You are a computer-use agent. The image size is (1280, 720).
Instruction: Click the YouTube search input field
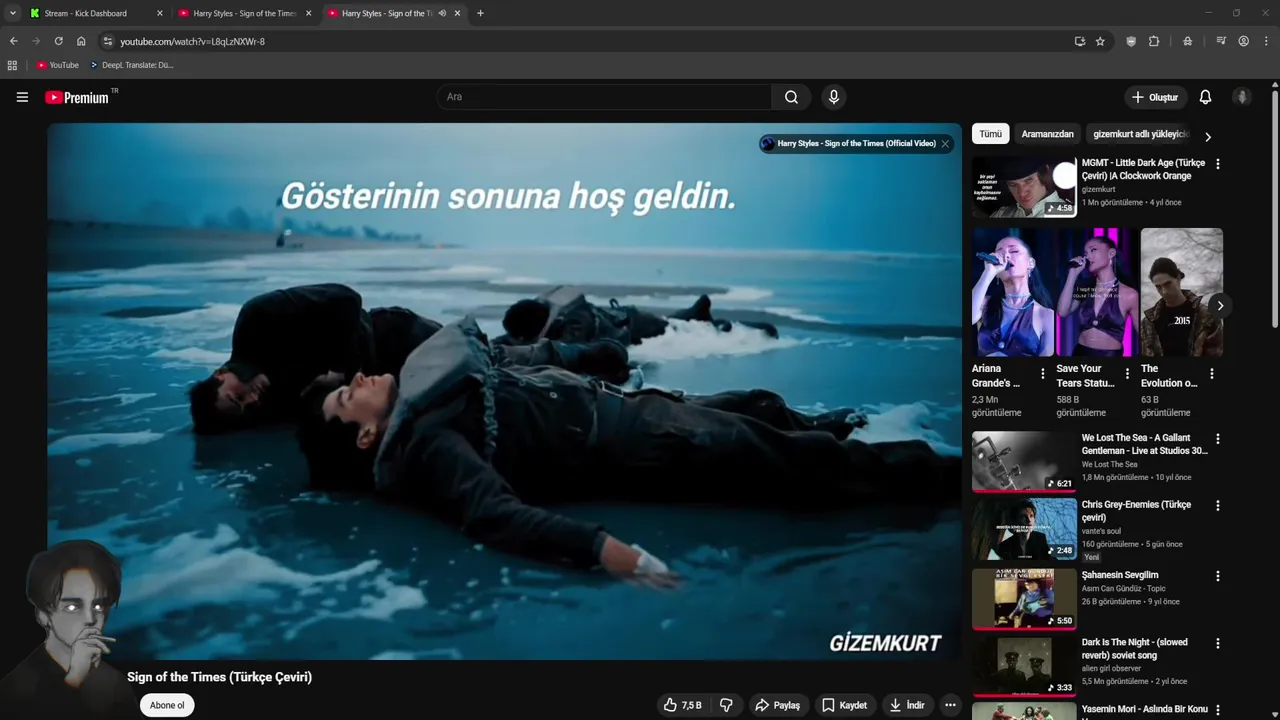603,97
